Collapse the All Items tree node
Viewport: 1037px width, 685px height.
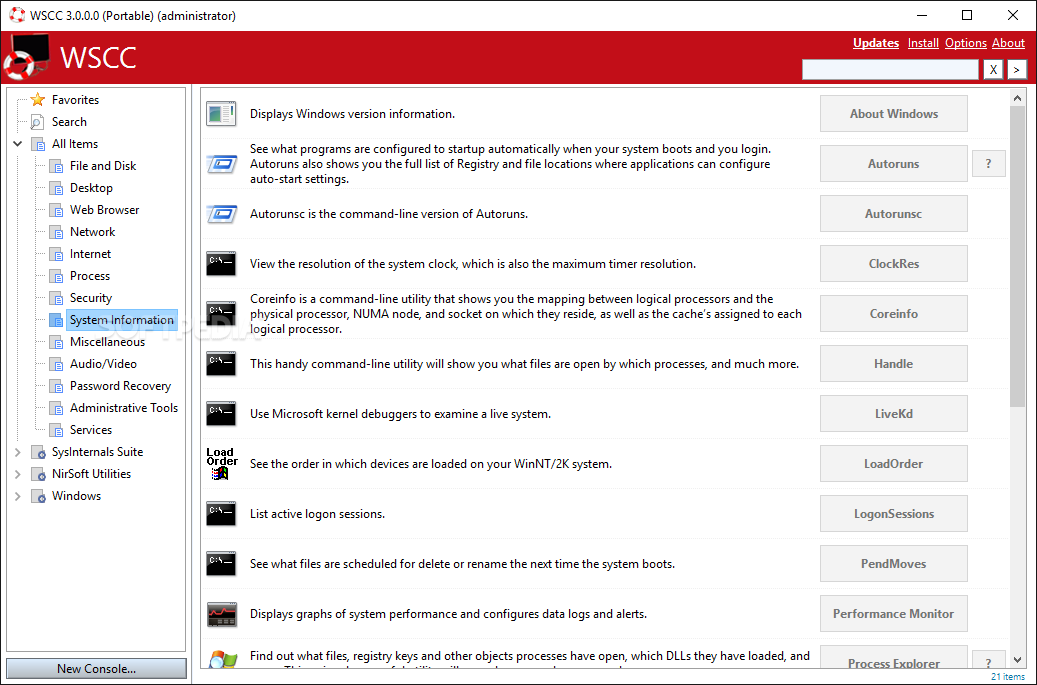18,143
